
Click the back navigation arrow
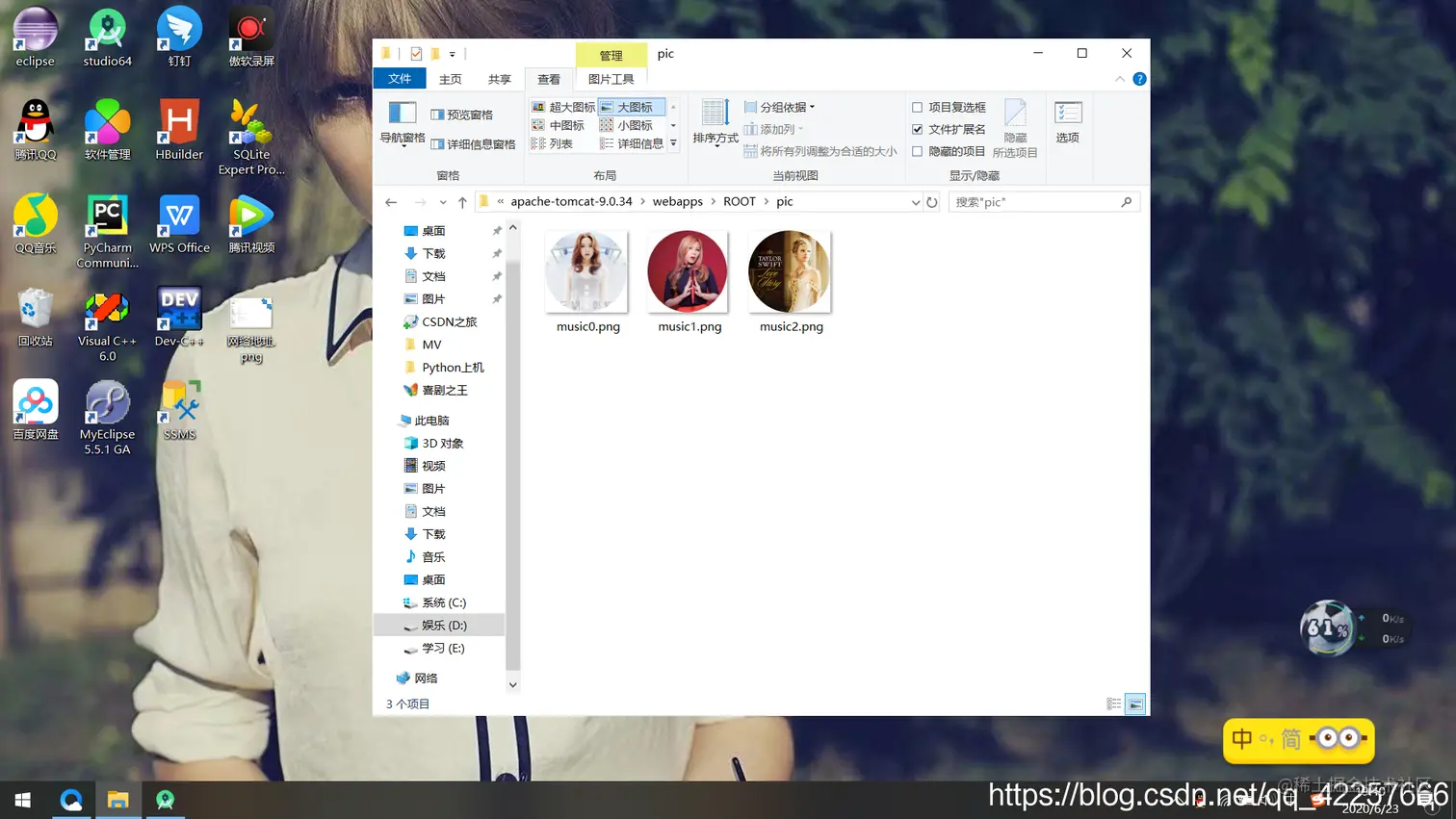pyautogui.click(x=391, y=202)
